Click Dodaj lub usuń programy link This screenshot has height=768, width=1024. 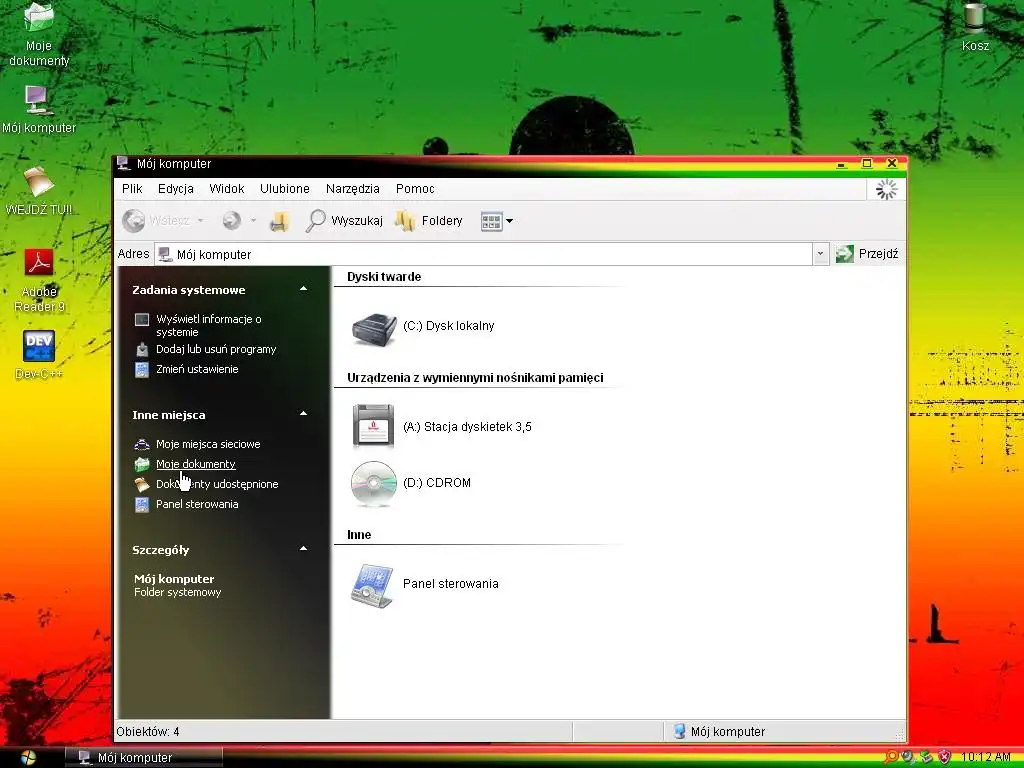coord(216,349)
